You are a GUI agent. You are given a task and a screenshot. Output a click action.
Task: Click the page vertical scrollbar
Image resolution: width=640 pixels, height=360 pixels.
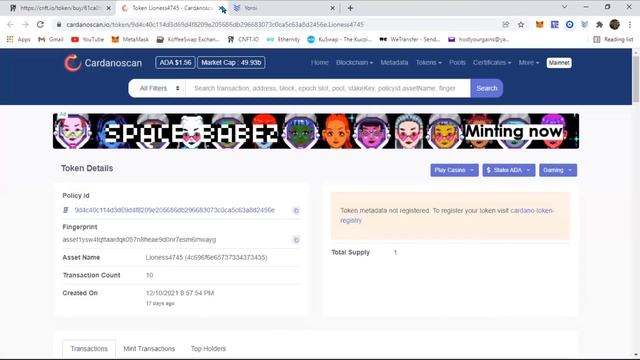click(636, 78)
